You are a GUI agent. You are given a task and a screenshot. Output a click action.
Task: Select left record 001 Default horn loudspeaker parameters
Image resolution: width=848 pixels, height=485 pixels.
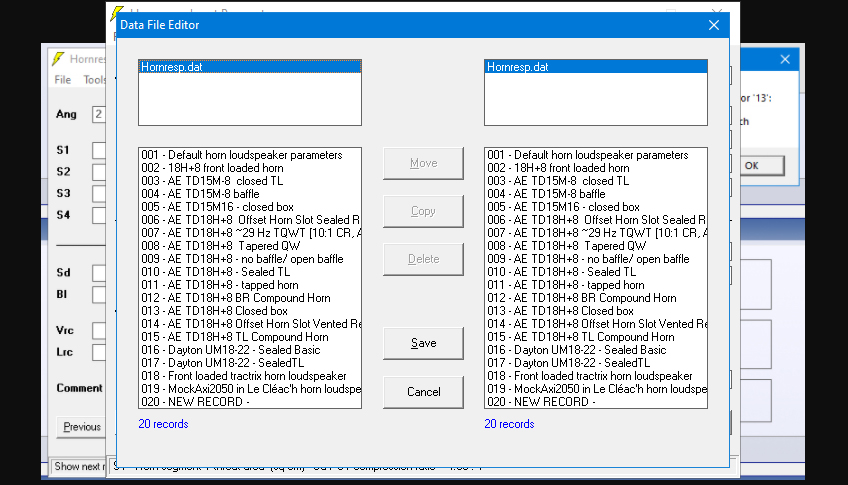[x=250, y=155]
